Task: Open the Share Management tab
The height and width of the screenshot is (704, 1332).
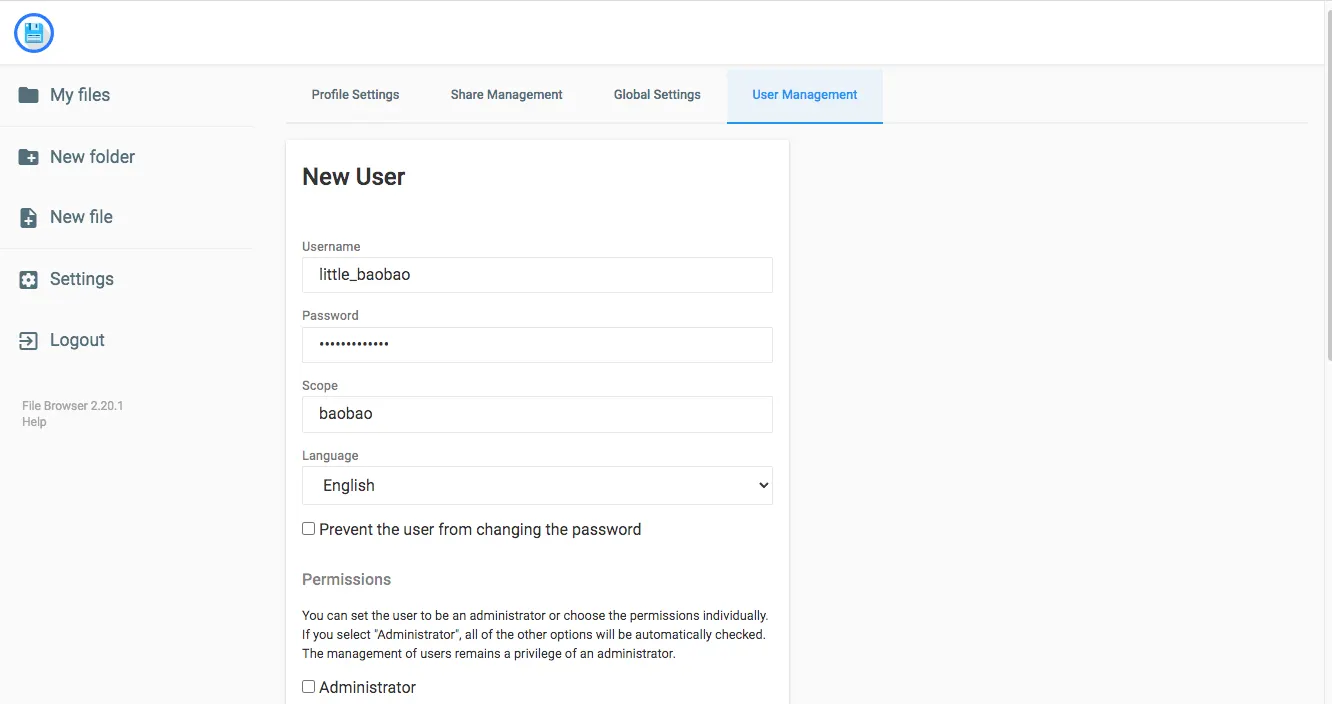Action: coord(506,95)
